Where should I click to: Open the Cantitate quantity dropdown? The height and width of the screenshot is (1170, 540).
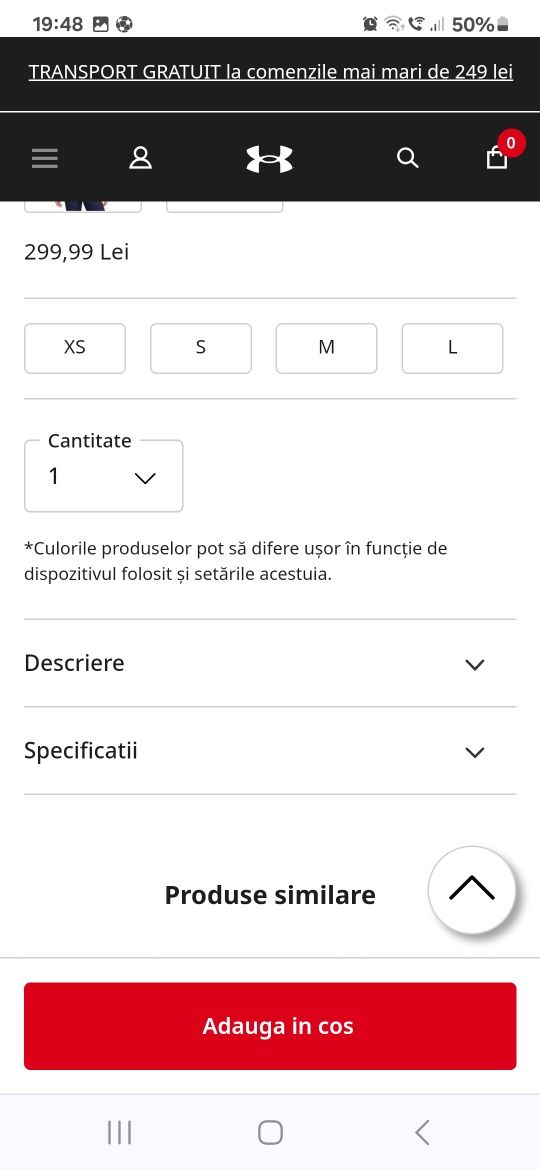click(104, 476)
